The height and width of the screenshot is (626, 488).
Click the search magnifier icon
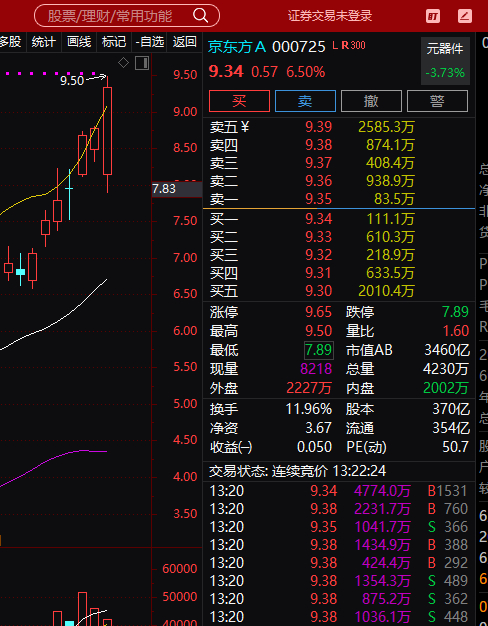pyautogui.click(x=200, y=16)
